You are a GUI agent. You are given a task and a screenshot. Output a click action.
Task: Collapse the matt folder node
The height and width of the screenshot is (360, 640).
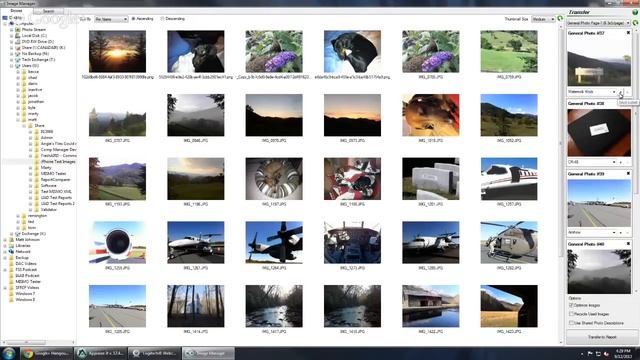[18, 120]
